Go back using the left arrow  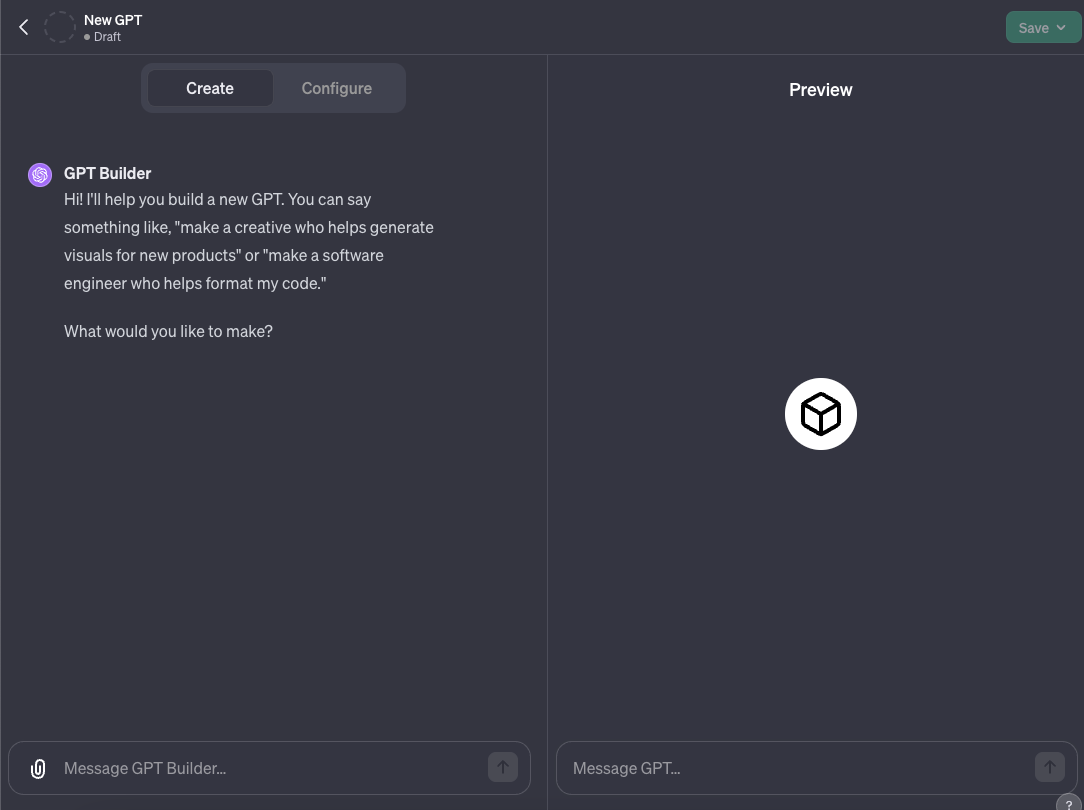24,27
